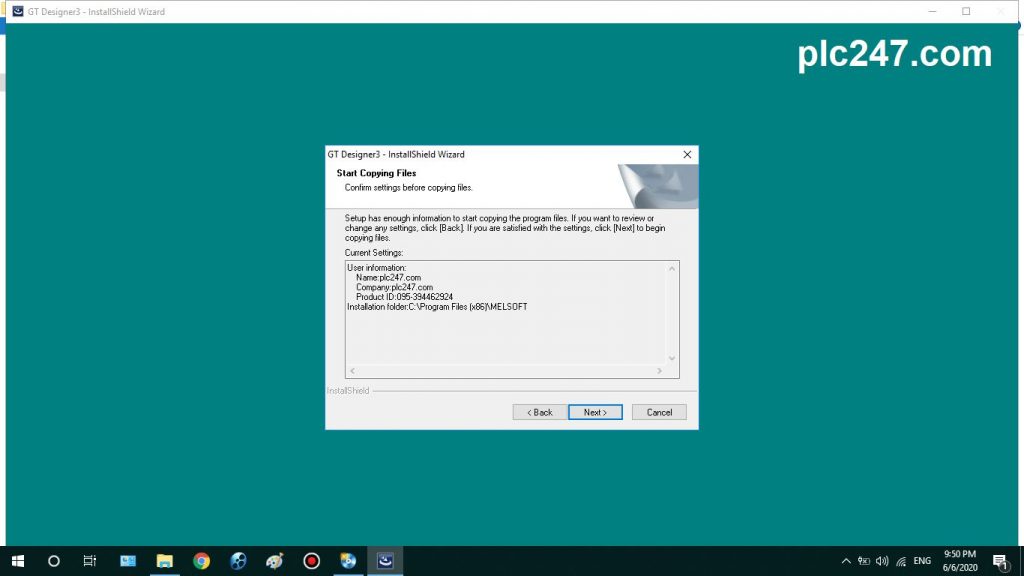This screenshot has height=576, width=1024.
Task: Open the Windows Start menu
Action: (18, 561)
